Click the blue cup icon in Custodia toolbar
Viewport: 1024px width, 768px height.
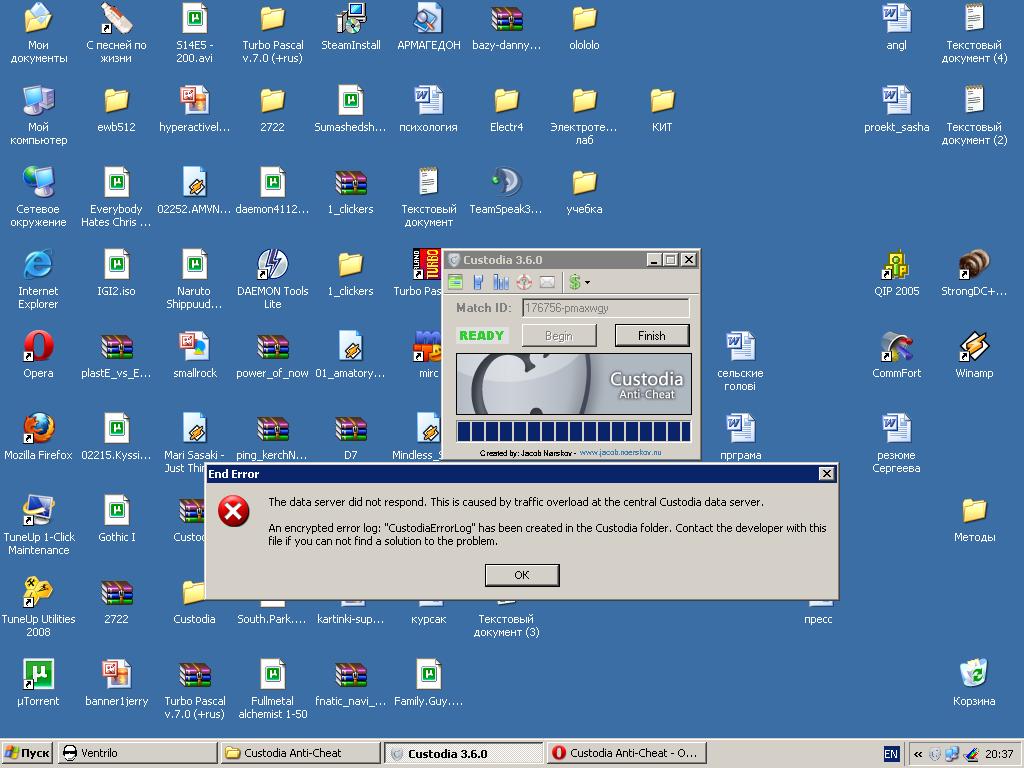[478, 282]
